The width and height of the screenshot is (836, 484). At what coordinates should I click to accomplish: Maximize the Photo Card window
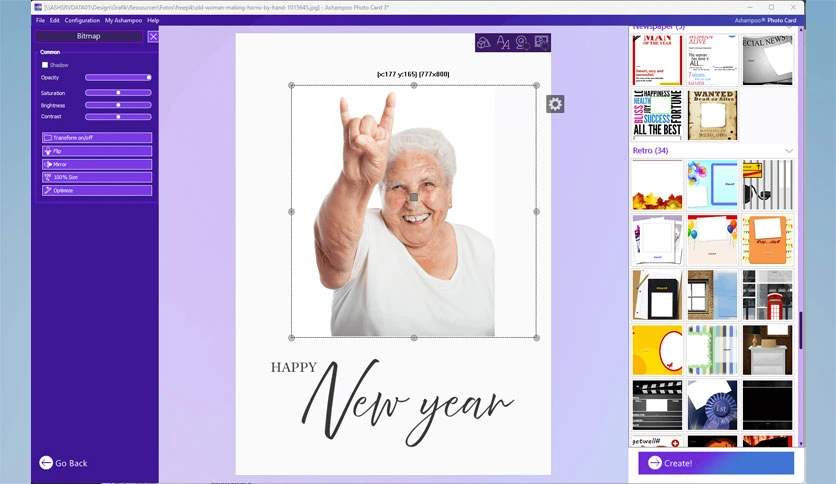point(771,7)
